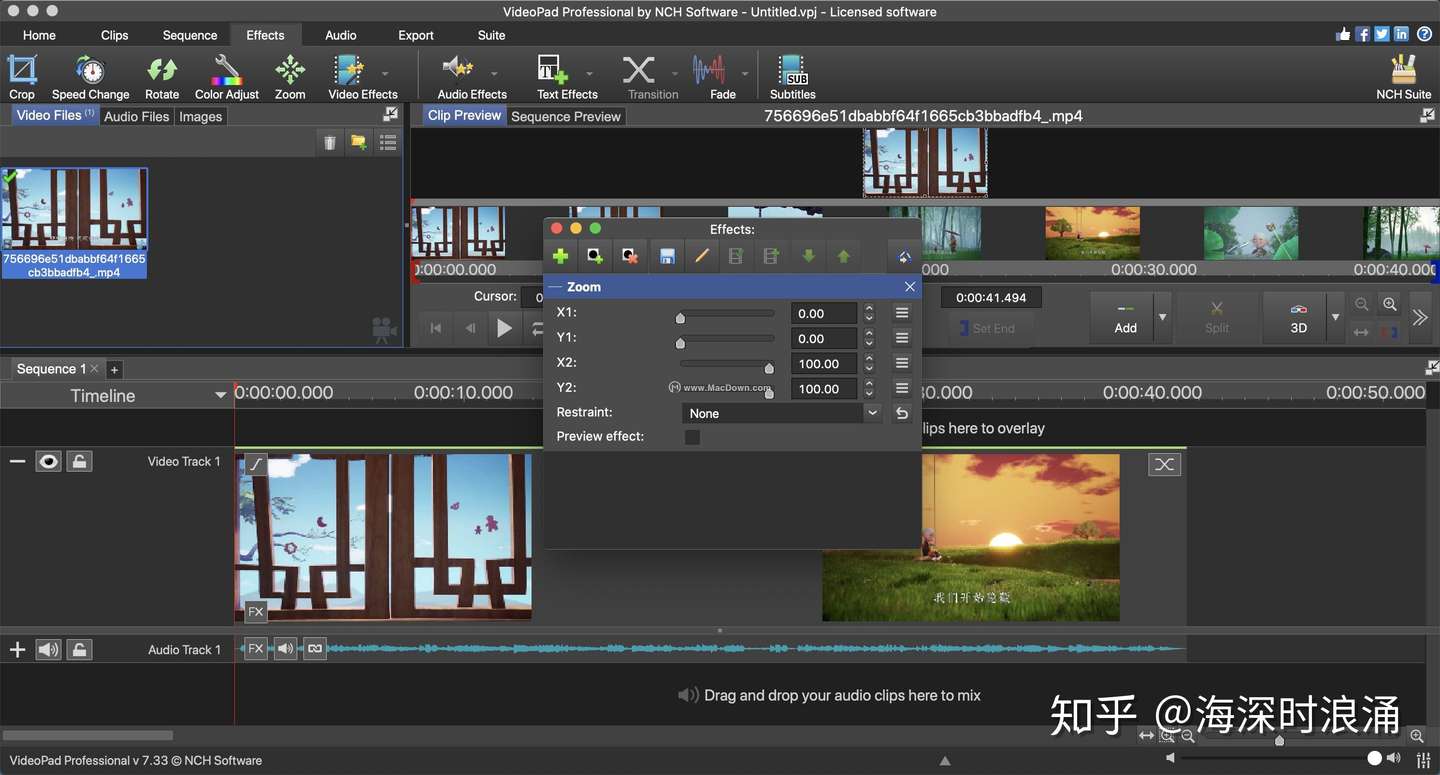The height and width of the screenshot is (775, 1440).
Task: Click the add mask icon in Effects
Action: click(595, 257)
